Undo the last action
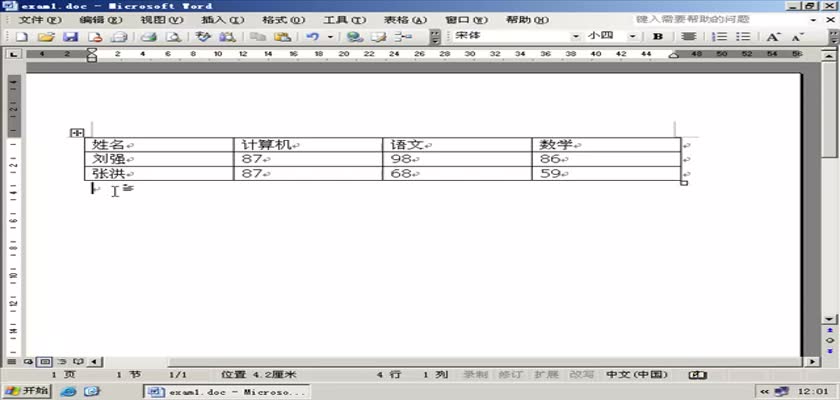This screenshot has height=400, width=840. [312, 37]
